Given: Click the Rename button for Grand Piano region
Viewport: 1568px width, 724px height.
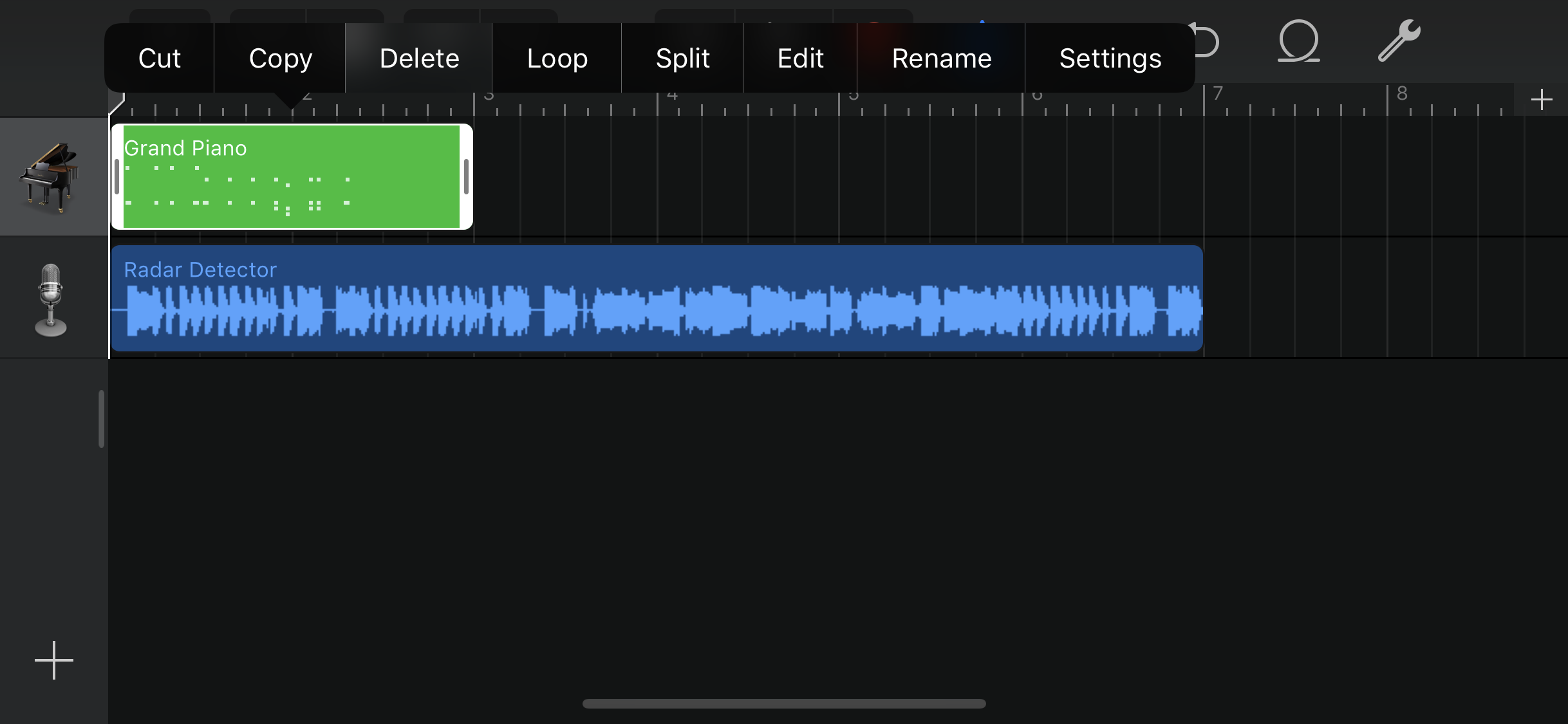Looking at the screenshot, I should pyautogui.click(x=941, y=56).
